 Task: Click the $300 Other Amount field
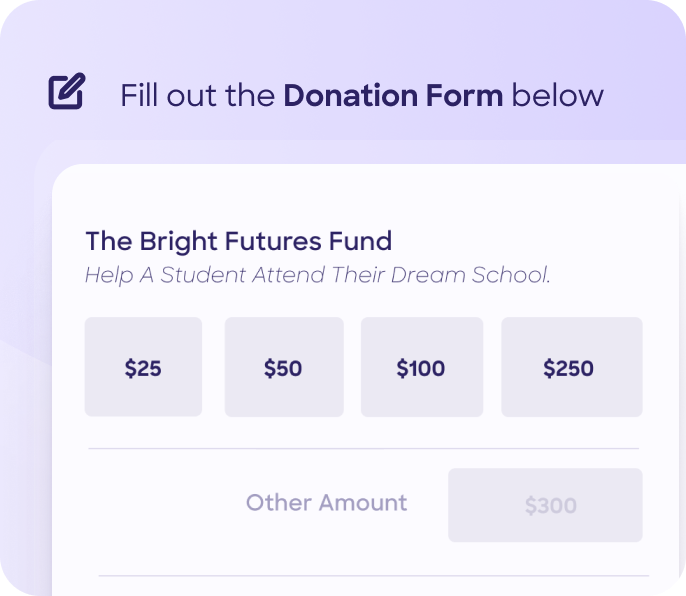(545, 505)
